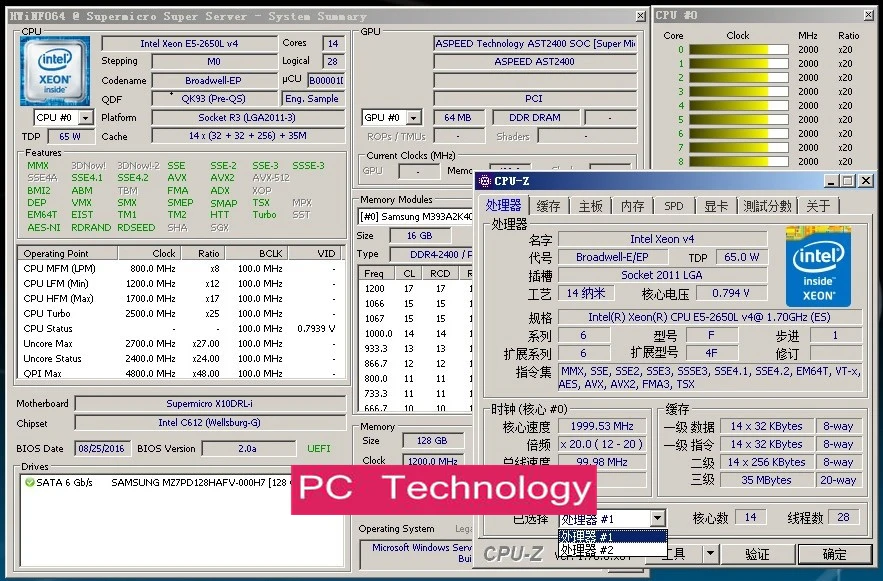Click the green check icon beside SATA 6 Gb/s

tap(29, 482)
